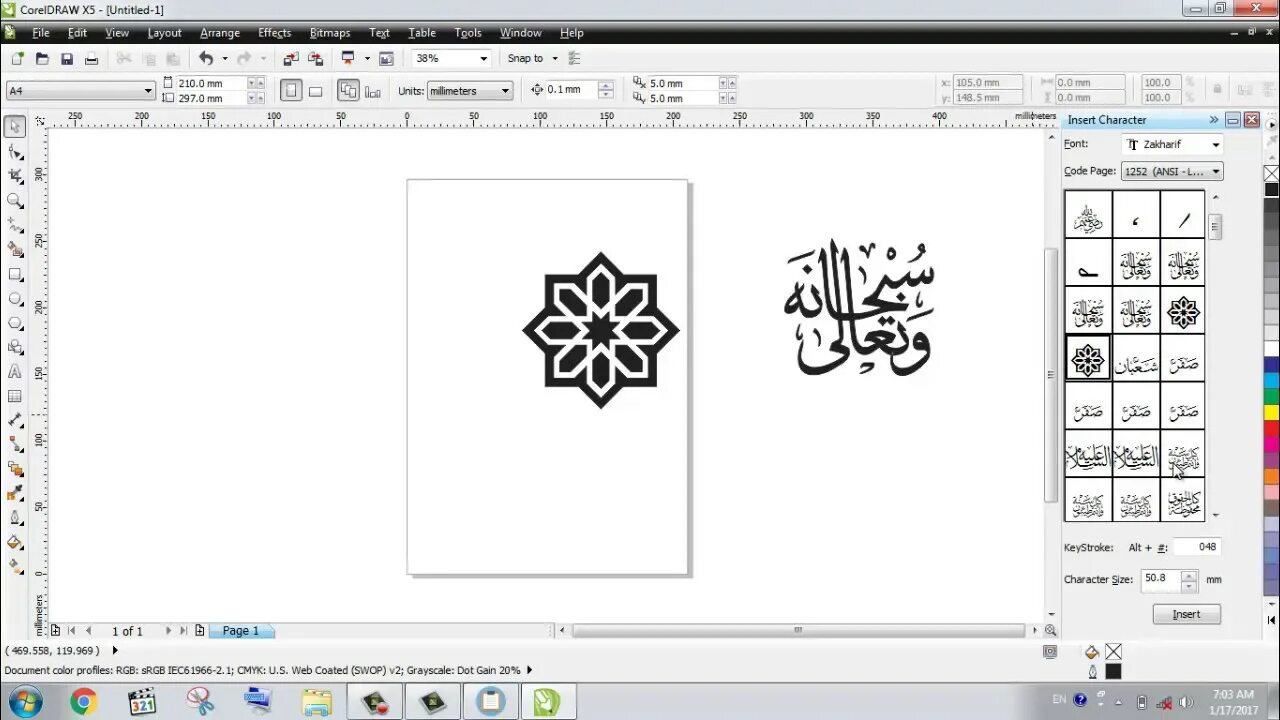Click the red color swatch in palette
The height and width of the screenshot is (720, 1280).
point(1271,431)
